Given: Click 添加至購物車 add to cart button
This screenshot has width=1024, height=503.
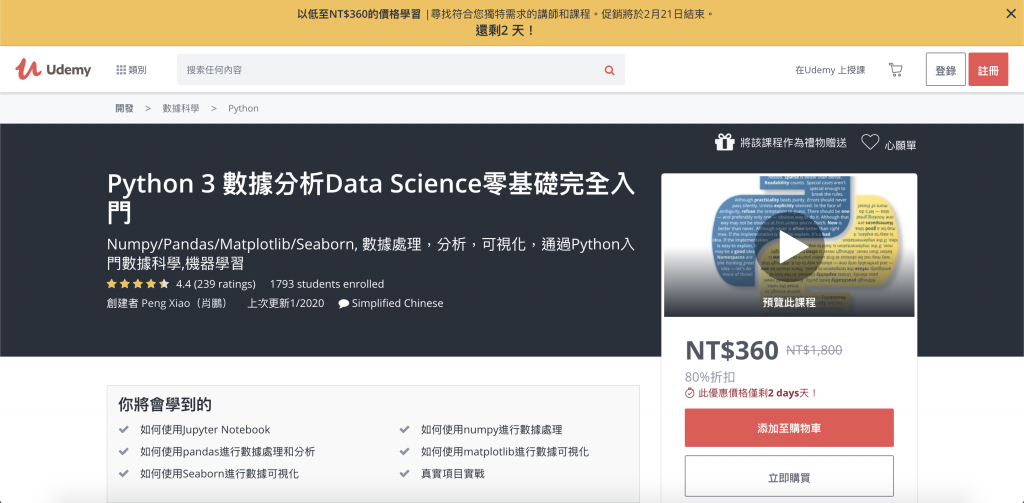Looking at the screenshot, I should [789, 428].
